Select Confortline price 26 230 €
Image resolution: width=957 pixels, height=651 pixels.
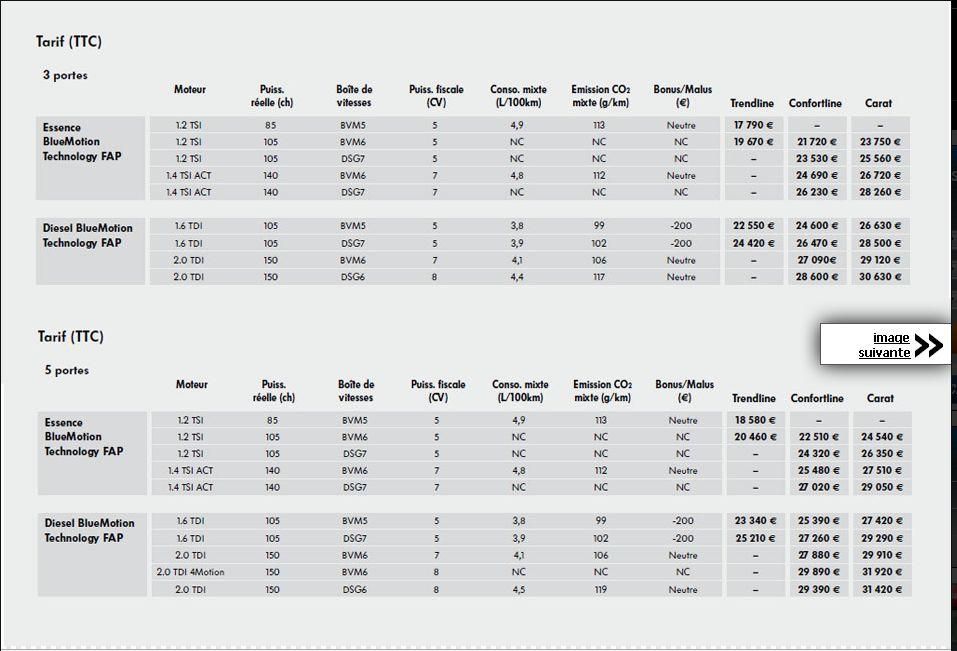(x=817, y=192)
